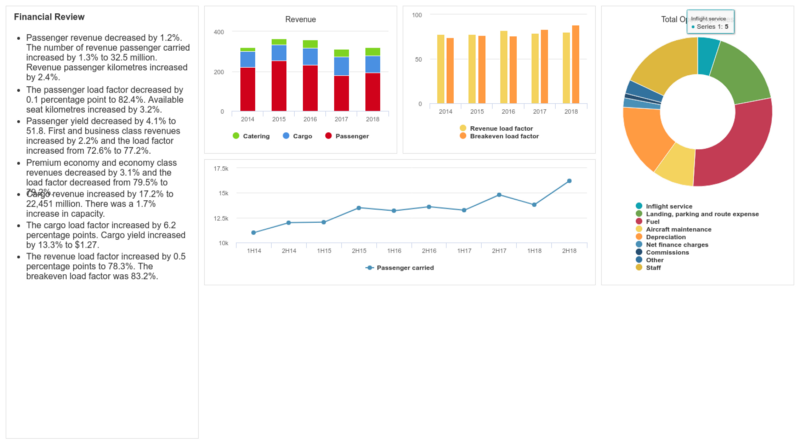Click the Staff legend item
This screenshot has width=800, height=444.
[656, 267]
